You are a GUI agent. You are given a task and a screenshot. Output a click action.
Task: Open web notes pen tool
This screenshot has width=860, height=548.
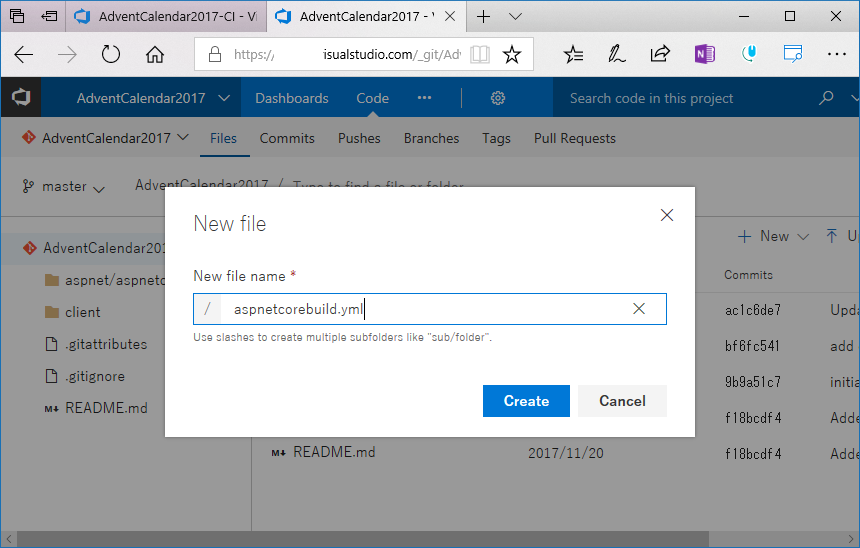tap(616, 54)
